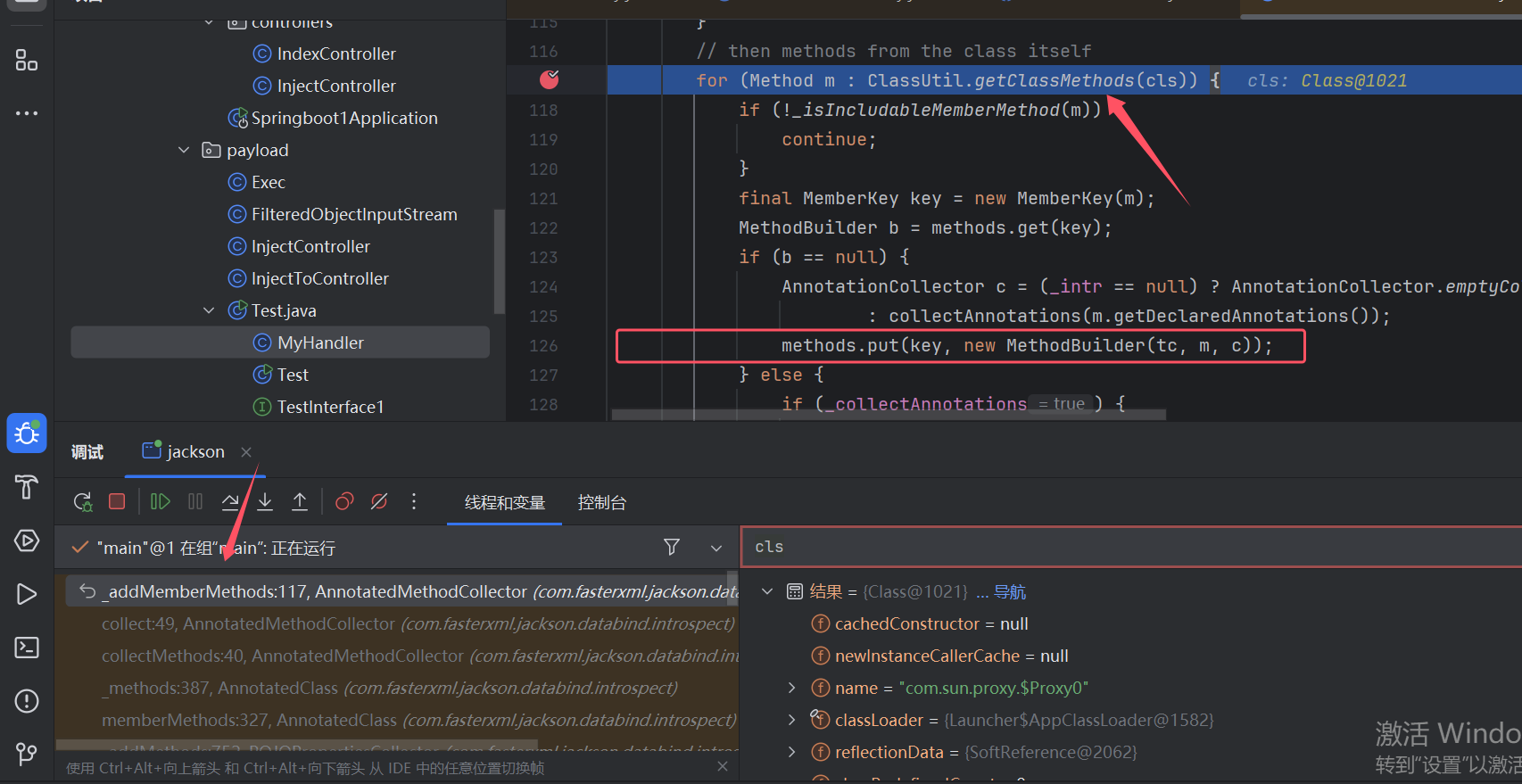View breakpoints dialog icon

[344, 501]
